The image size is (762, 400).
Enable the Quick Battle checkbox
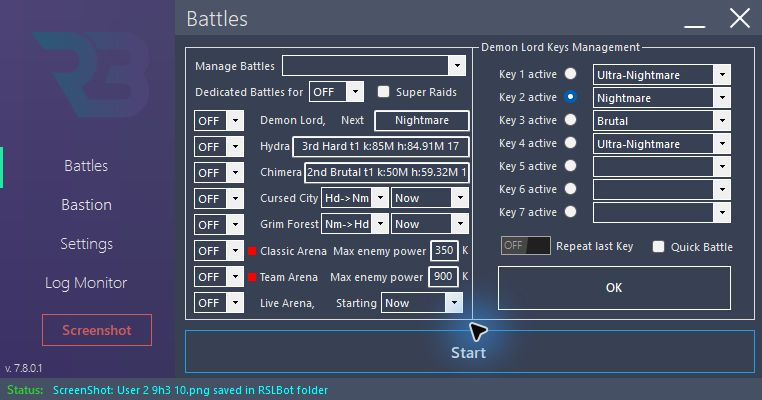click(x=658, y=246)
